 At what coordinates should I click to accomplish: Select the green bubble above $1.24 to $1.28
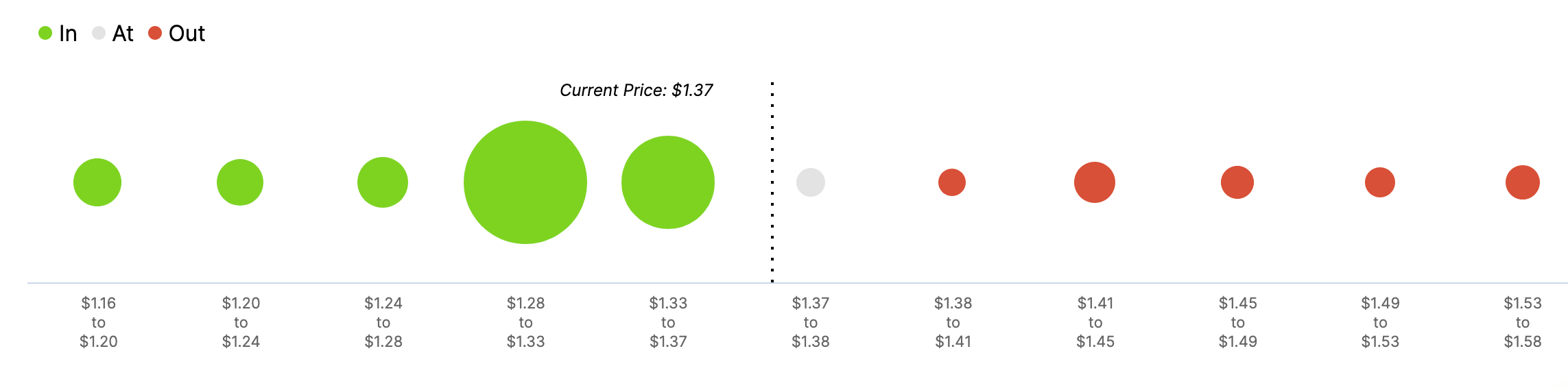point(383,182)
